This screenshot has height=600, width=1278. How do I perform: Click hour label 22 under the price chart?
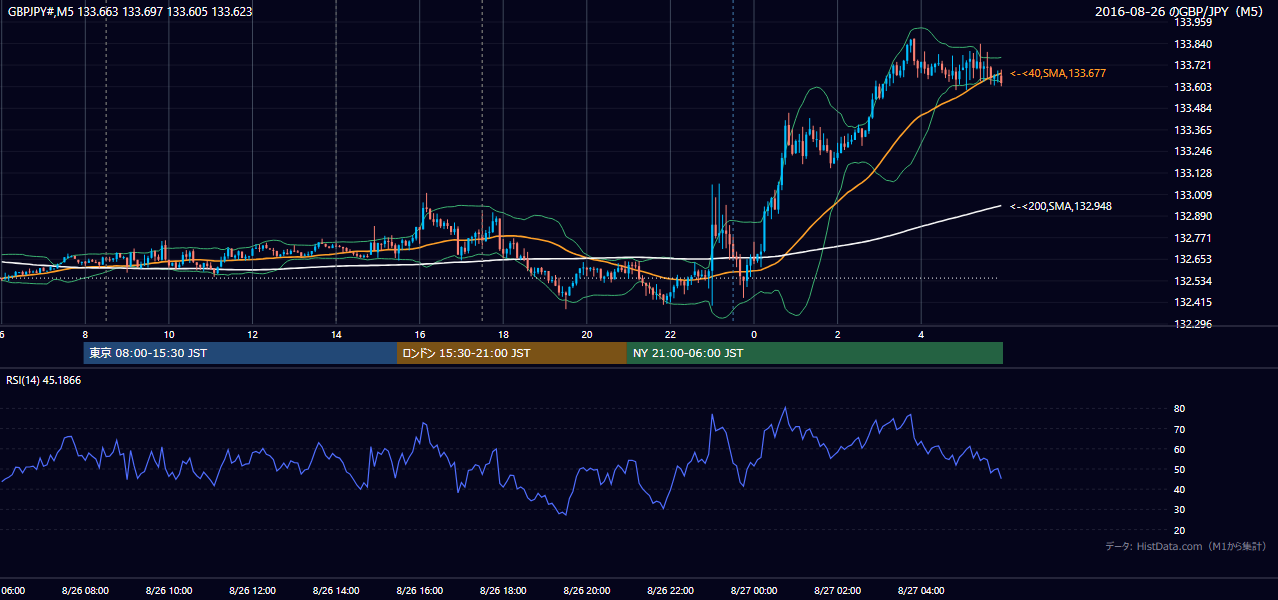coord(671,334)
